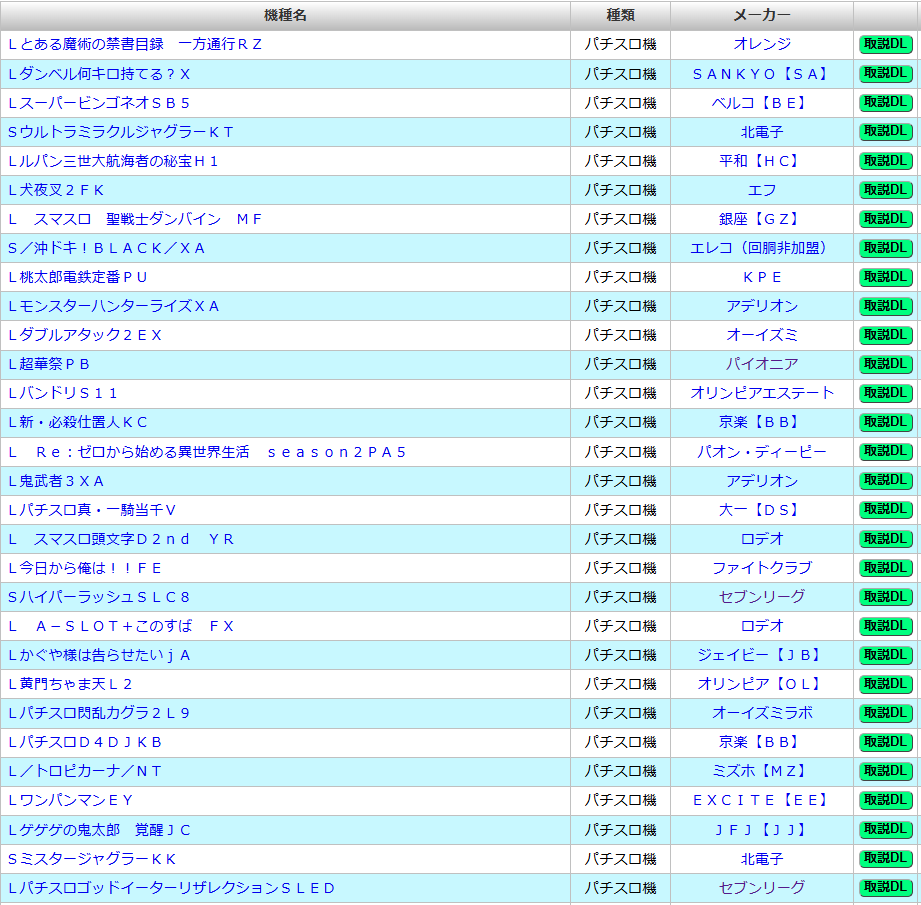The image size is (921, 905).
Task: Select the オーイズミラボ maker link
Action: coord(762,714)
